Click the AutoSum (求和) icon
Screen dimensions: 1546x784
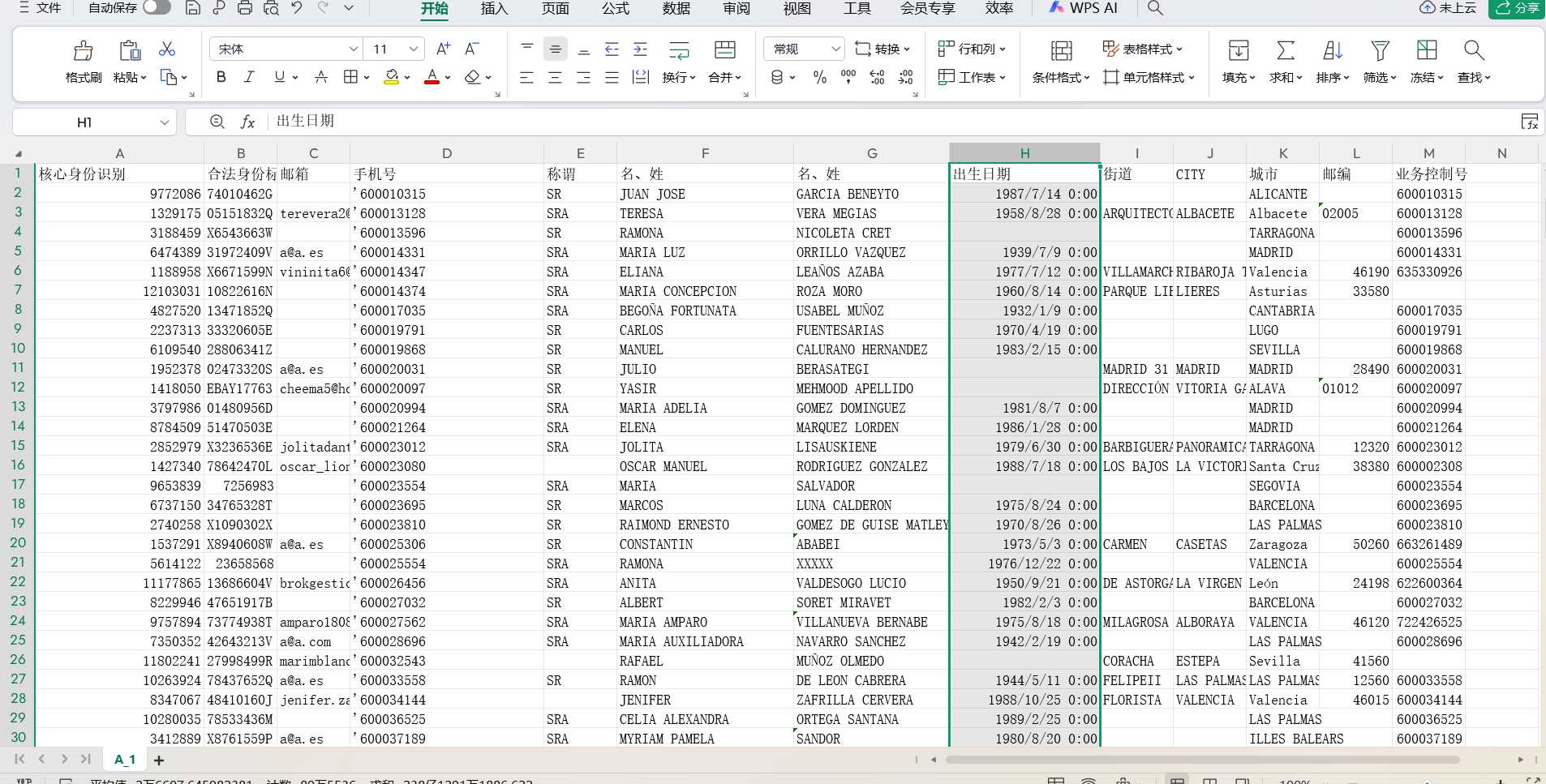1286,50
